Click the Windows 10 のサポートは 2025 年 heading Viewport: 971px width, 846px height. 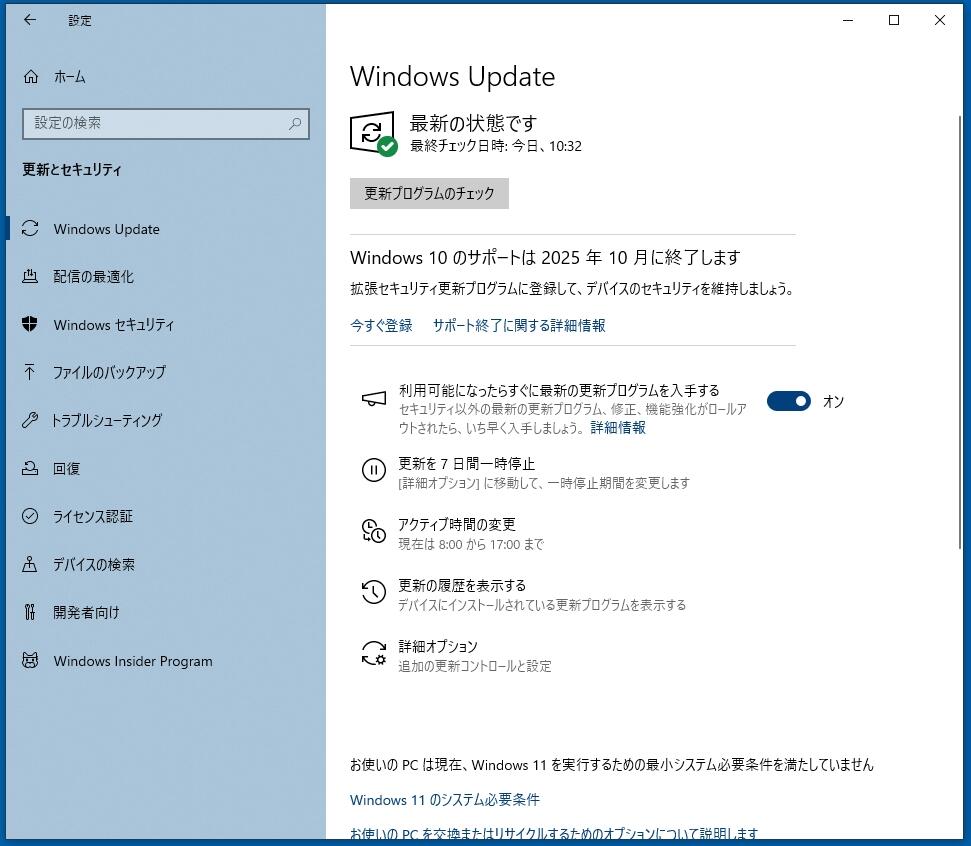click(x=545, y=257)
